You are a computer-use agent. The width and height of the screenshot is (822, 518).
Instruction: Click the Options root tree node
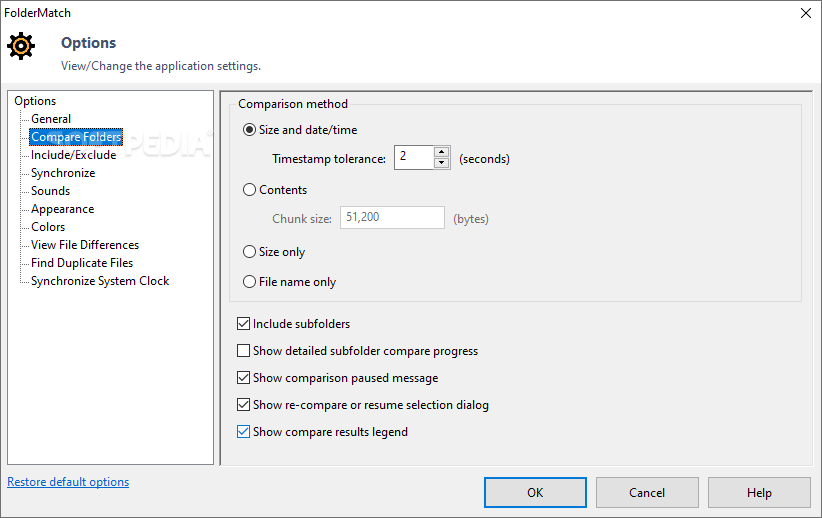pos(35,101)
